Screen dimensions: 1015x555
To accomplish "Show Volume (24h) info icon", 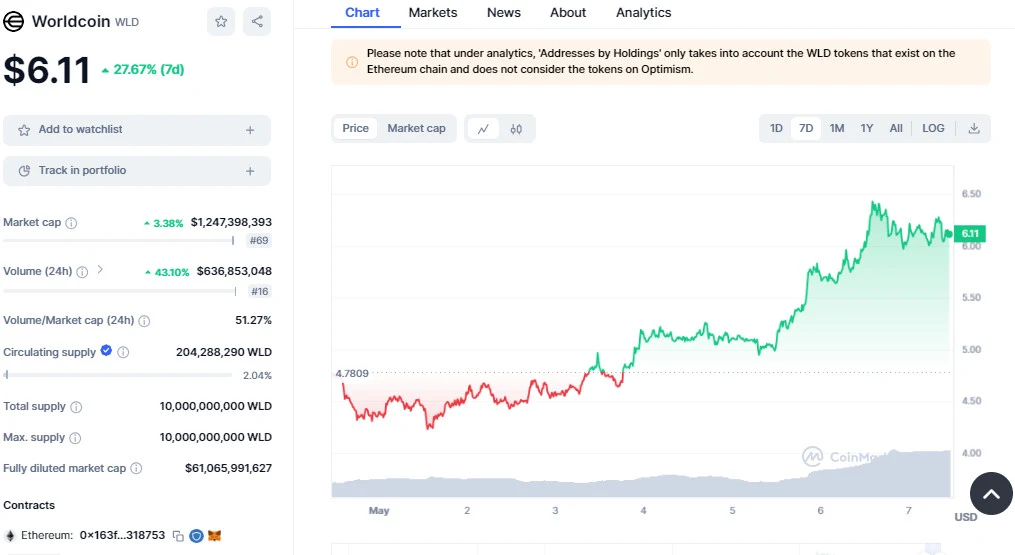I will [82, 272].
